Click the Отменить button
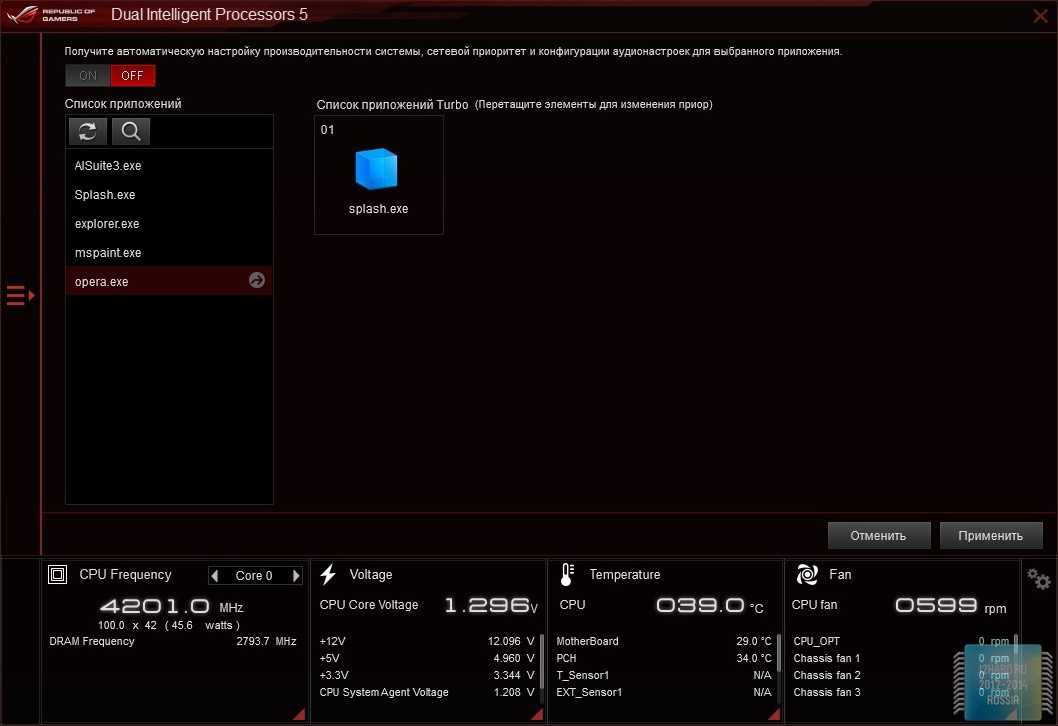 click(878, 535)
